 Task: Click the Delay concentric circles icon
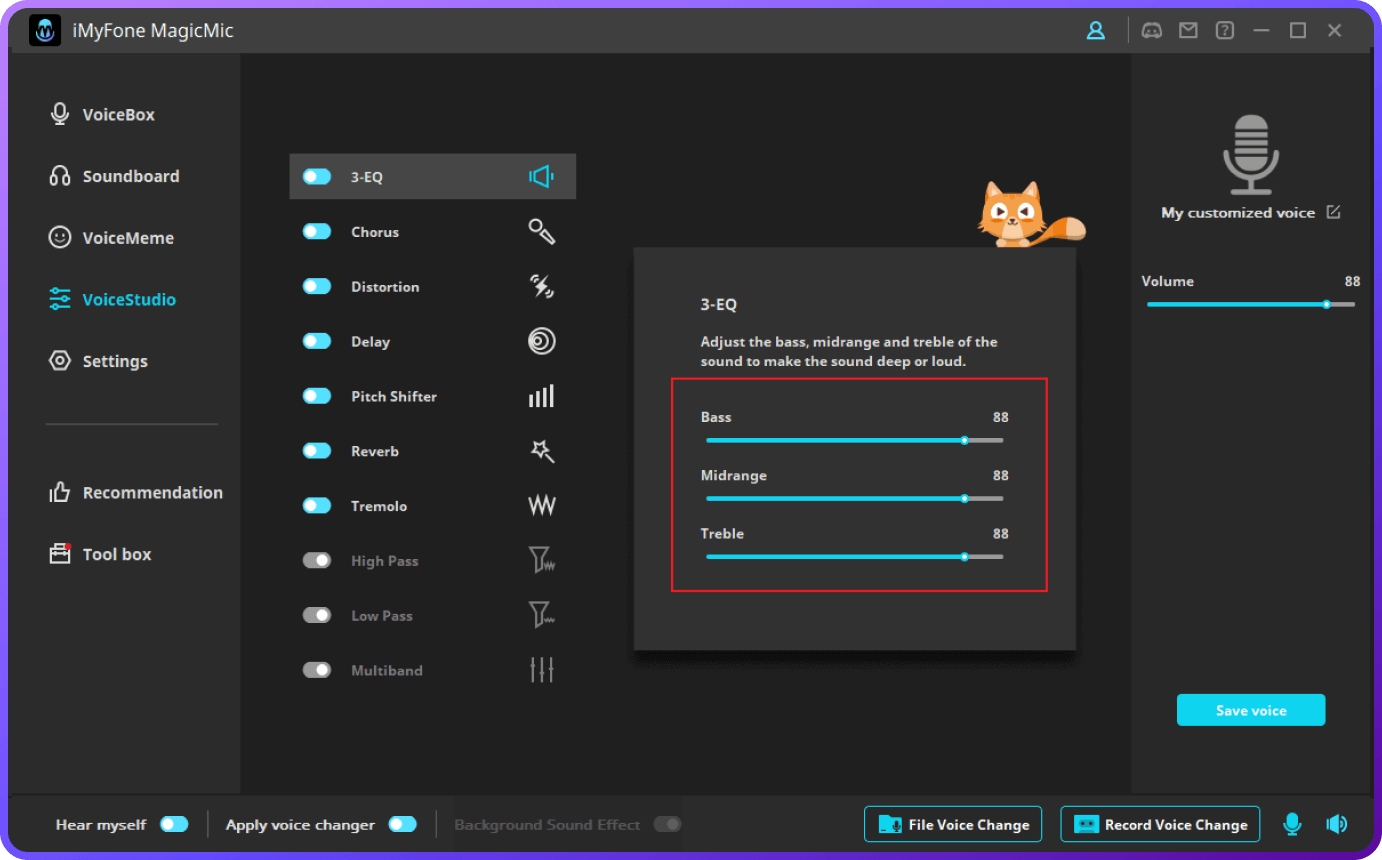click(541, 342)
